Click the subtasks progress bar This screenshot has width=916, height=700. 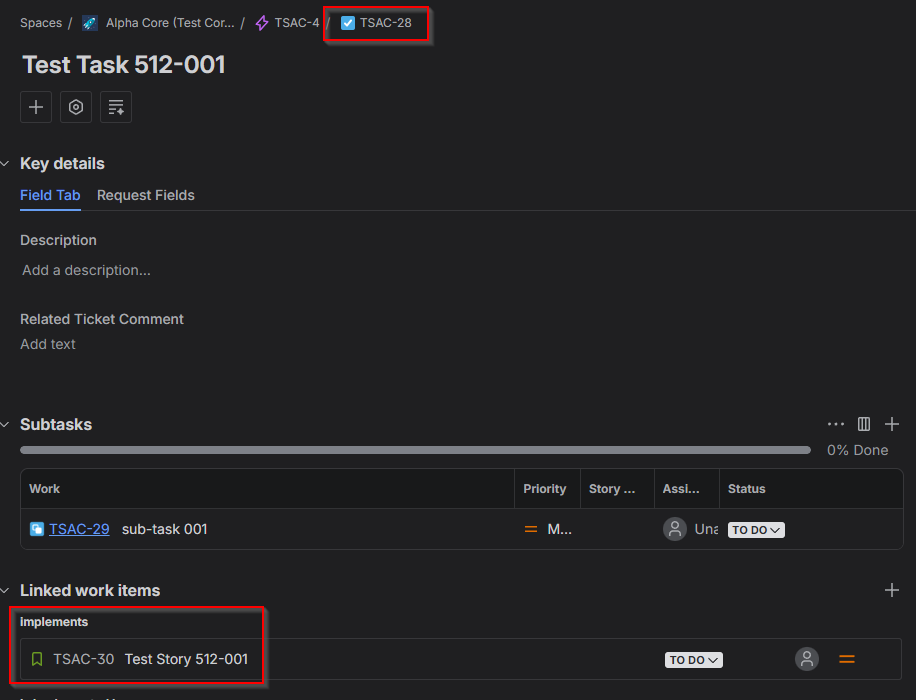[x=415, y=450]
